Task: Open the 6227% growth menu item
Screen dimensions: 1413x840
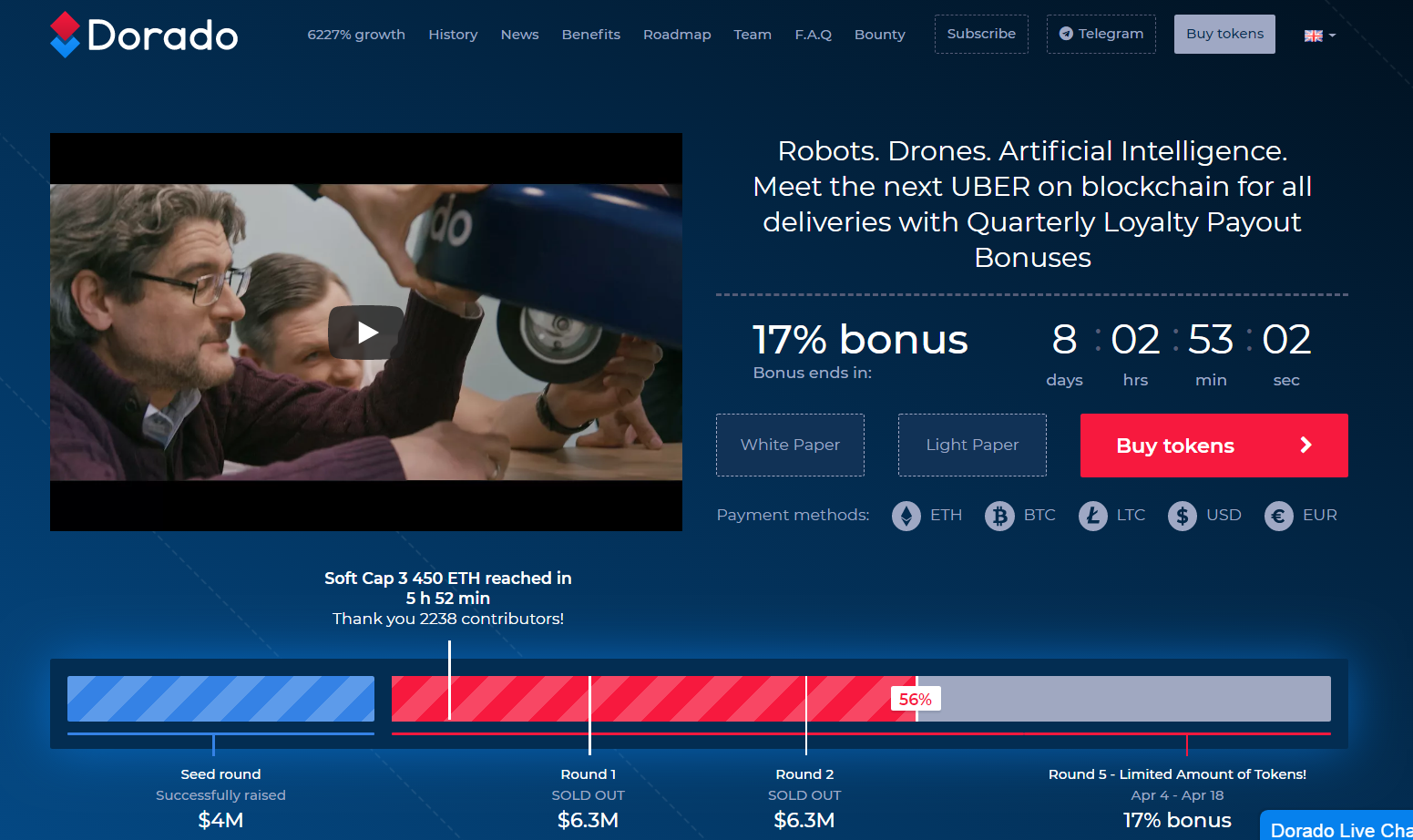Action: pyautogui.click(x=356, y=35)
